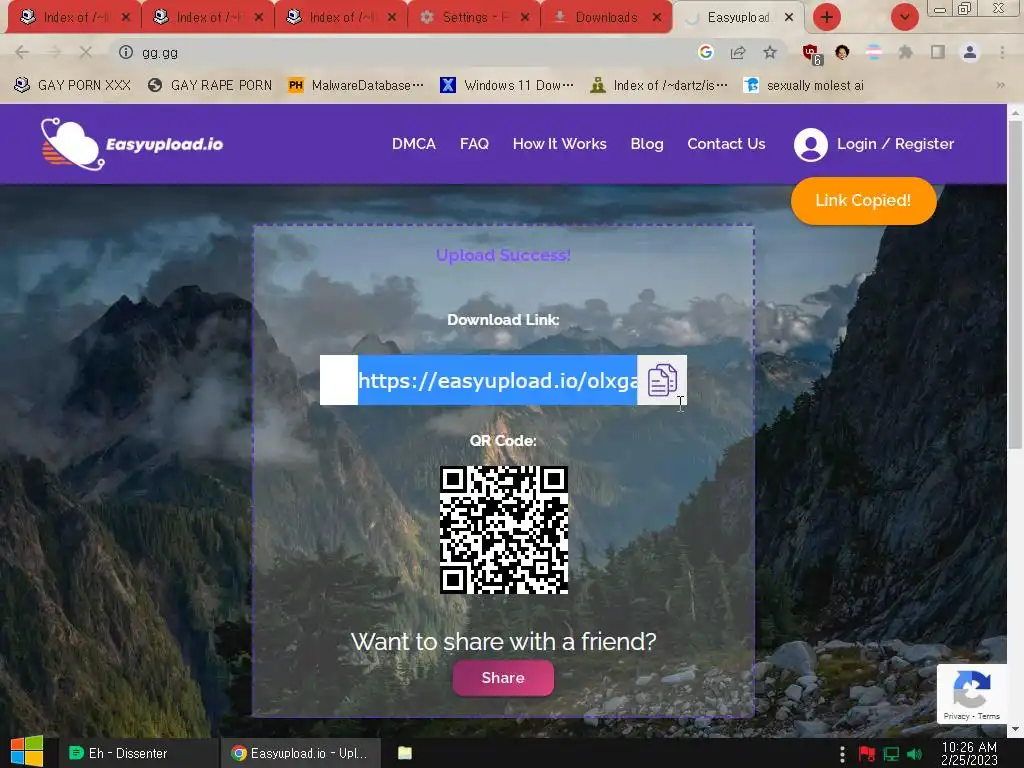Screen dimensions: 1024x768
Task: Go back with the browser back arrow
Action: coord(22,52)
